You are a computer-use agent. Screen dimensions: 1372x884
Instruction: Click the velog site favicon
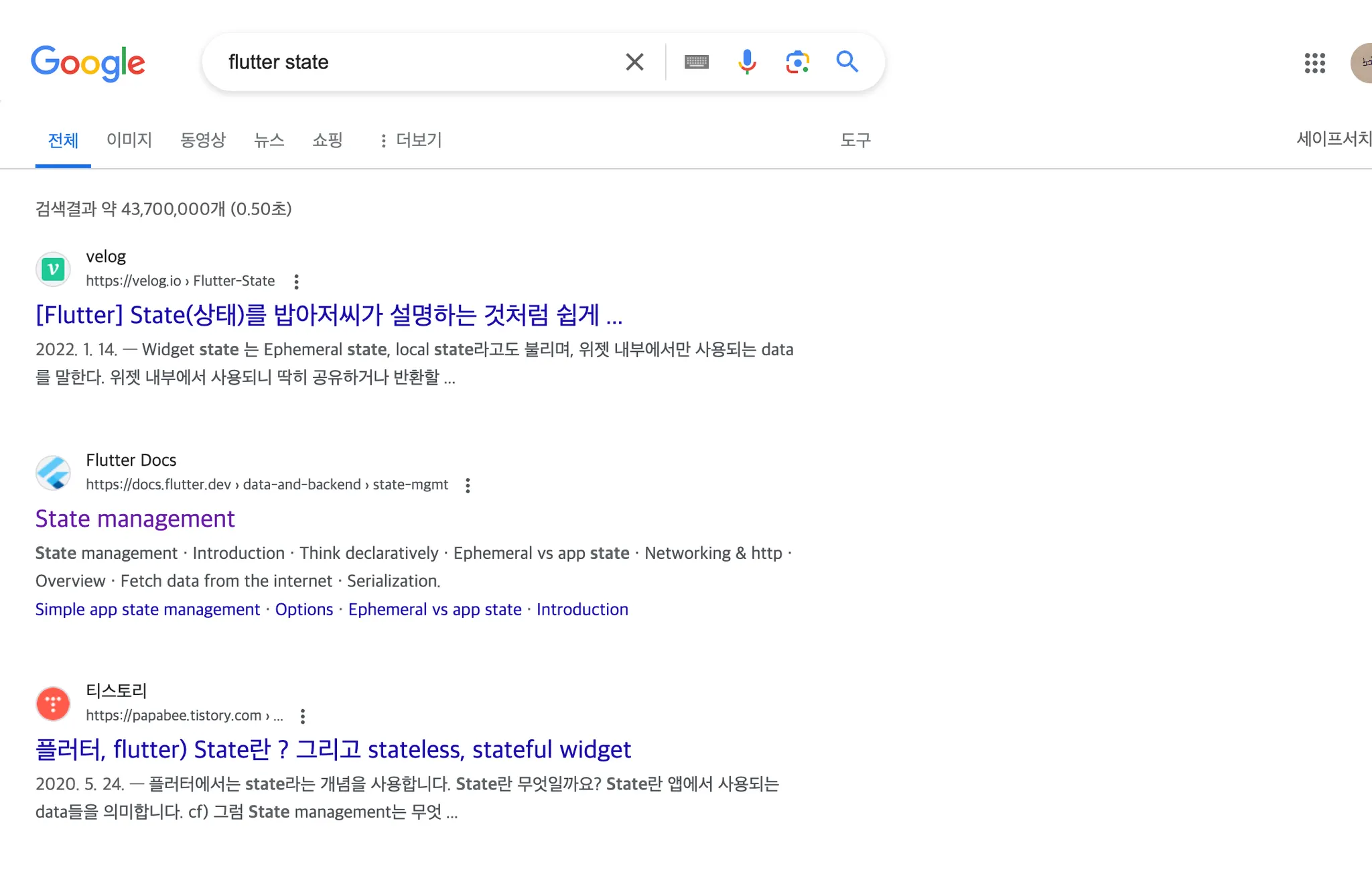click(53, 269)
